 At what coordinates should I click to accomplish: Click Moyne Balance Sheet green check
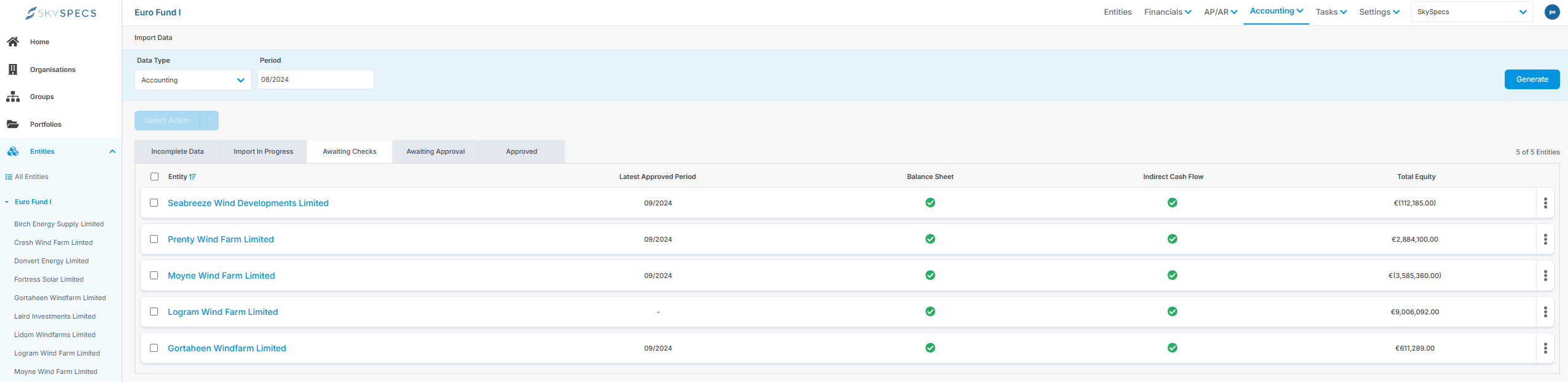[930, 275]
